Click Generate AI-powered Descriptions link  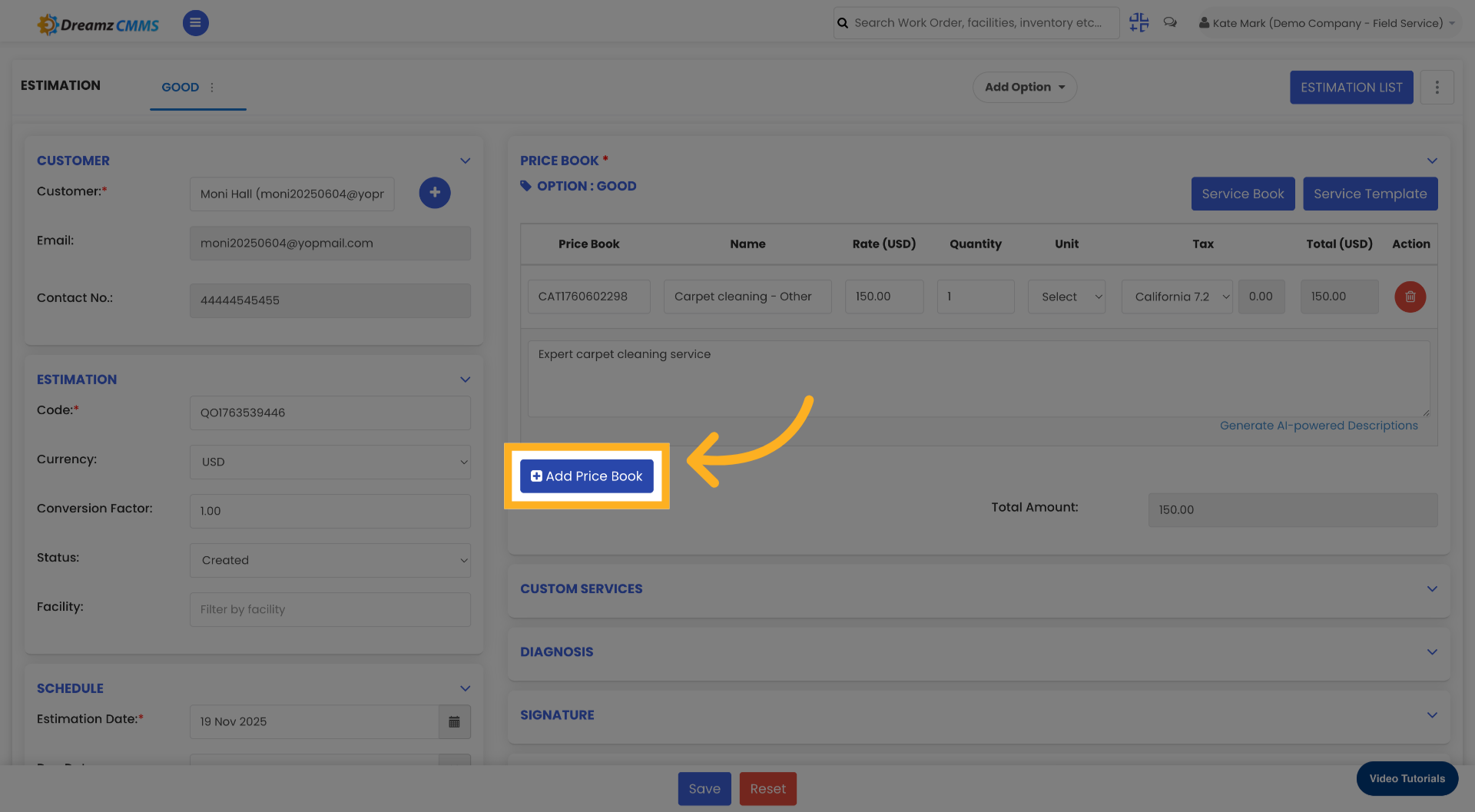coord(1319,426)
